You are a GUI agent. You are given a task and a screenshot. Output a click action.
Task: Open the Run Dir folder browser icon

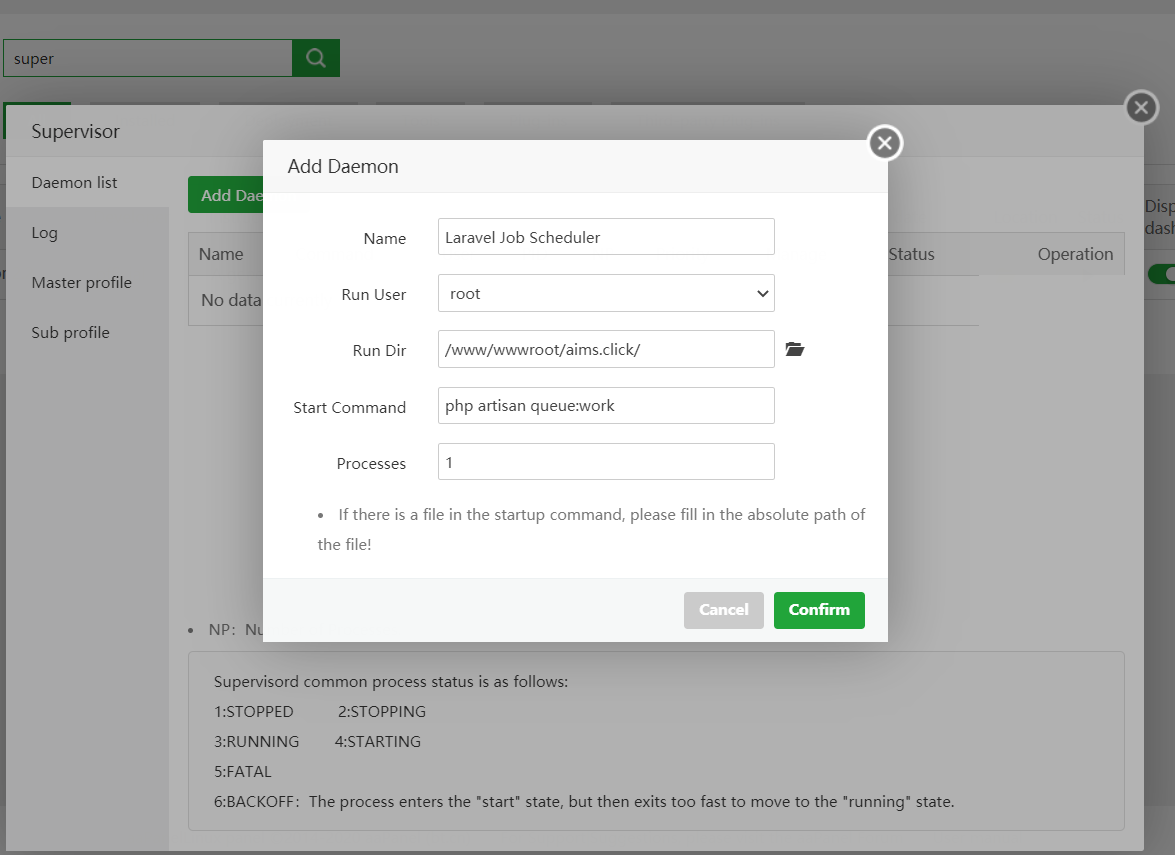coord(794,349)
